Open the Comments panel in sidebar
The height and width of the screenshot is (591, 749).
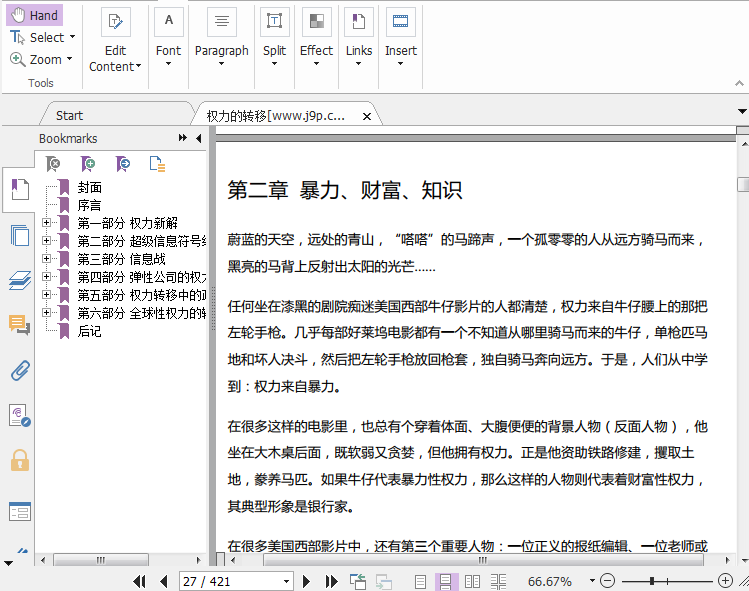[x=19, y=324]
